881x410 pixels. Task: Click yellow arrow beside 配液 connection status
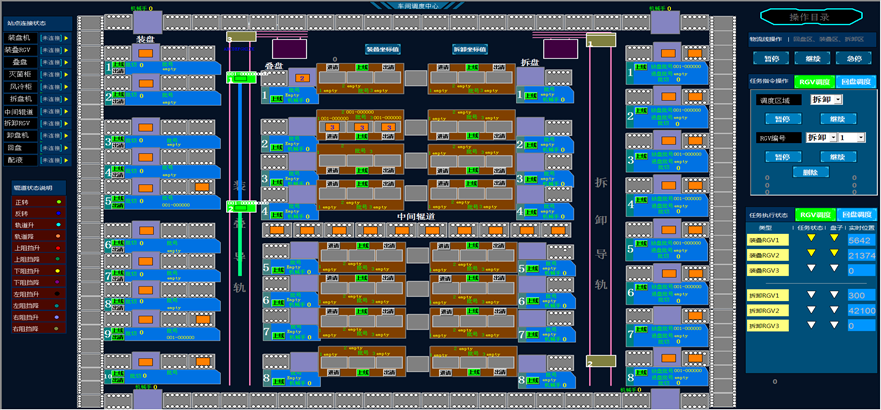tap(68, 159)
